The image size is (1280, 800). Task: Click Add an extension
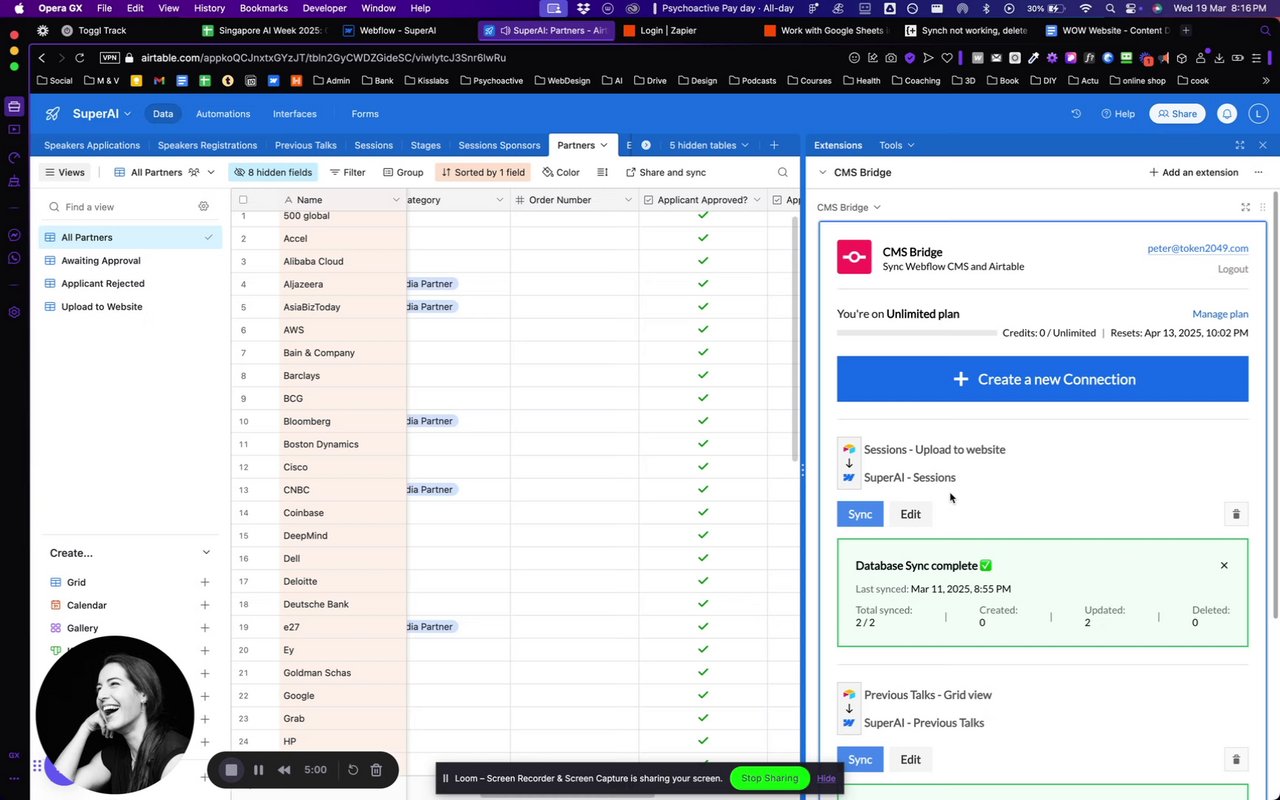click(x=1193, y=172)
